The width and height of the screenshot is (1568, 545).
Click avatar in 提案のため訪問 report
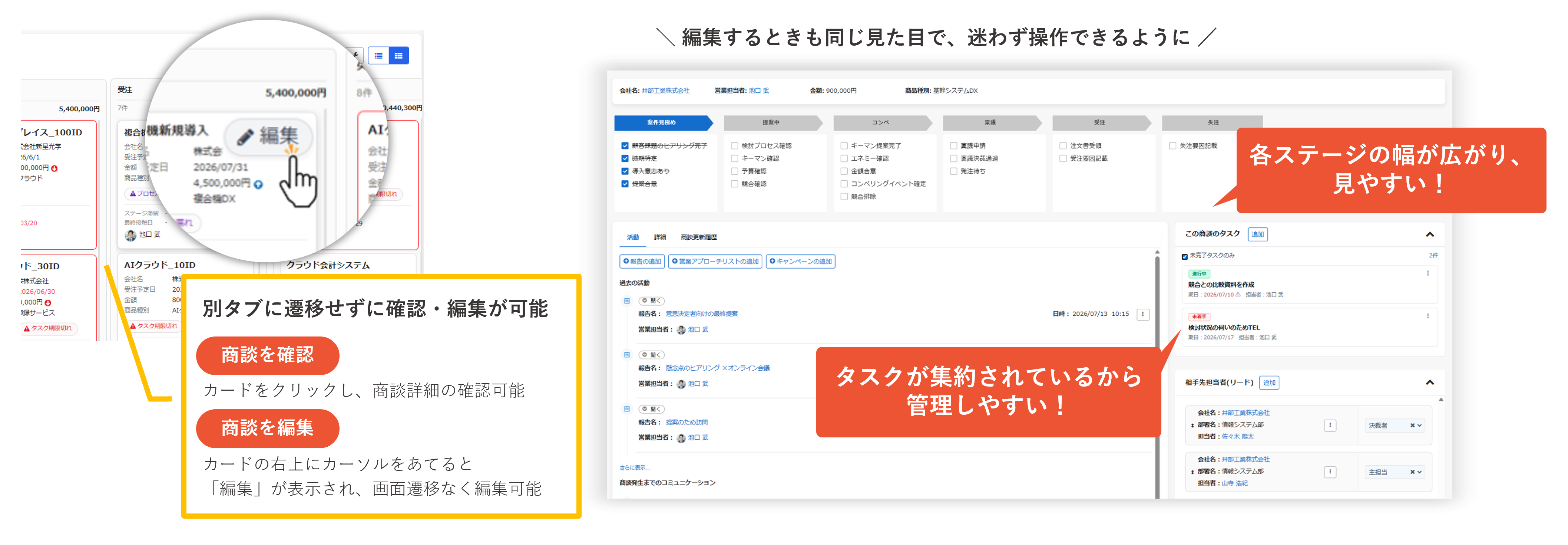tap(681, 438)
